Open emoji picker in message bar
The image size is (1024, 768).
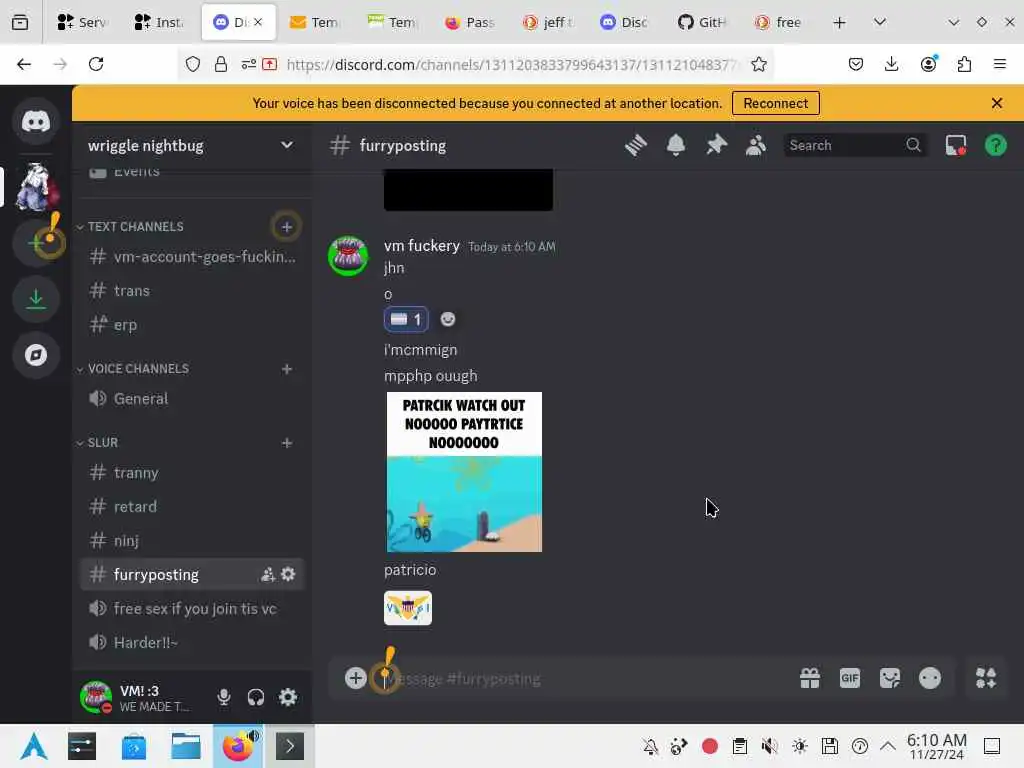[x=930, y=679]
